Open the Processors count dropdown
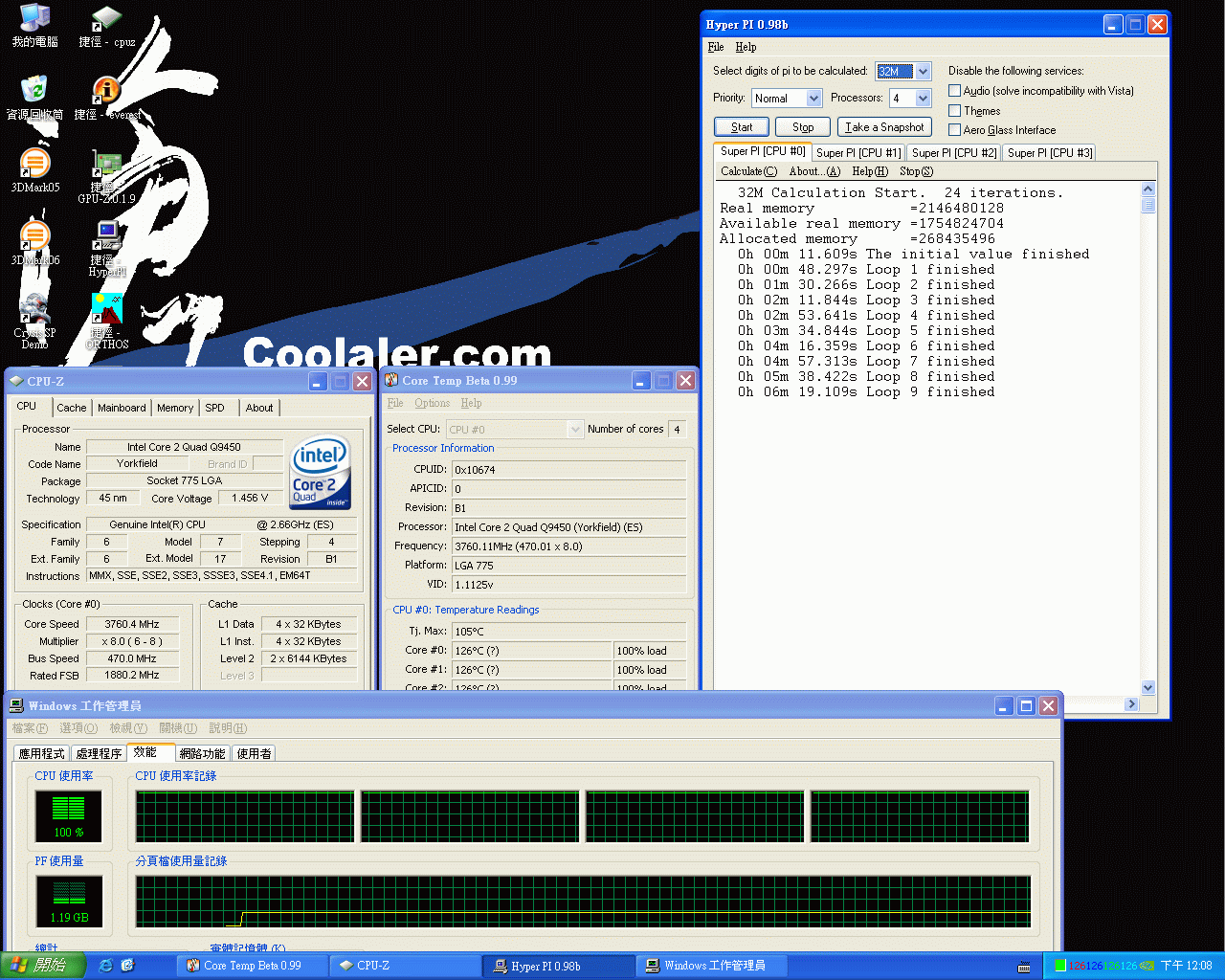1225x980 pixels. [x=910, y=98]
